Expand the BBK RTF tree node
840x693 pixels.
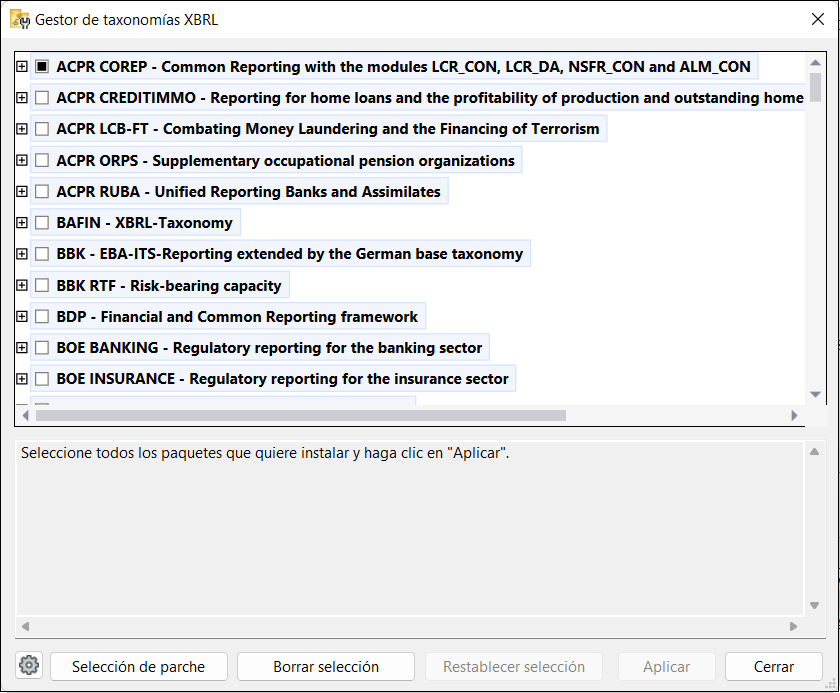[x=21, y=286]
